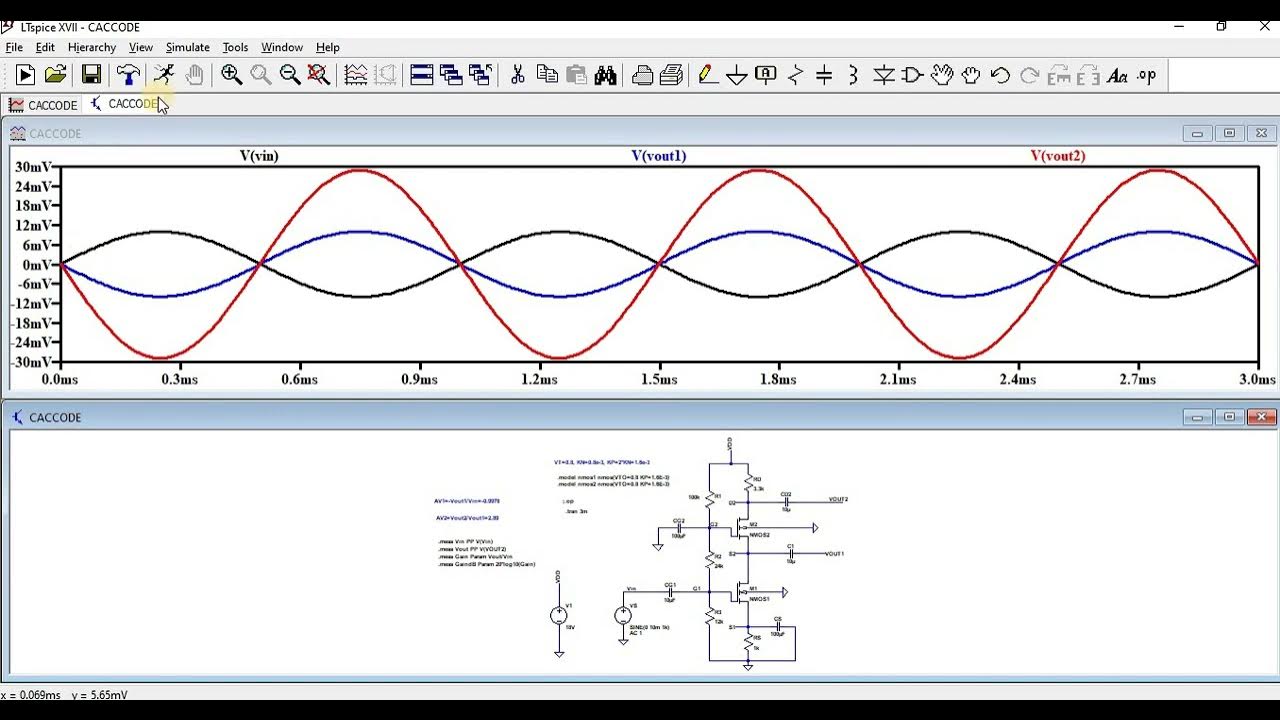This screenshot has height=720, width=1280.
Task: Open a file with the folder icon
Action: pos(56,75)
